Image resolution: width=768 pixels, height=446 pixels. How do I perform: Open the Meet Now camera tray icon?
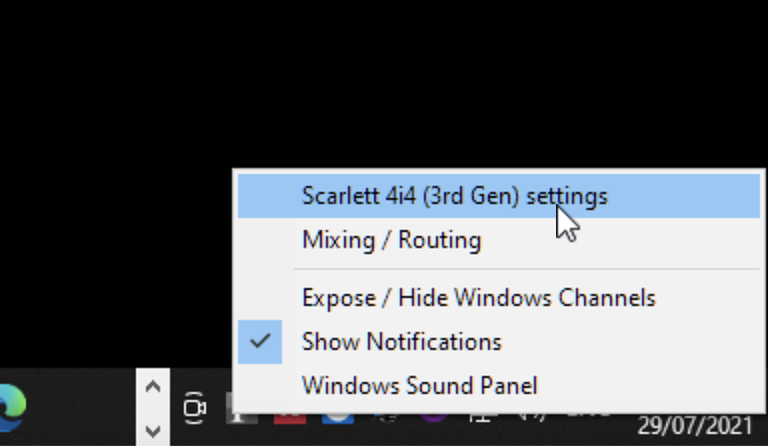point(194,407)
